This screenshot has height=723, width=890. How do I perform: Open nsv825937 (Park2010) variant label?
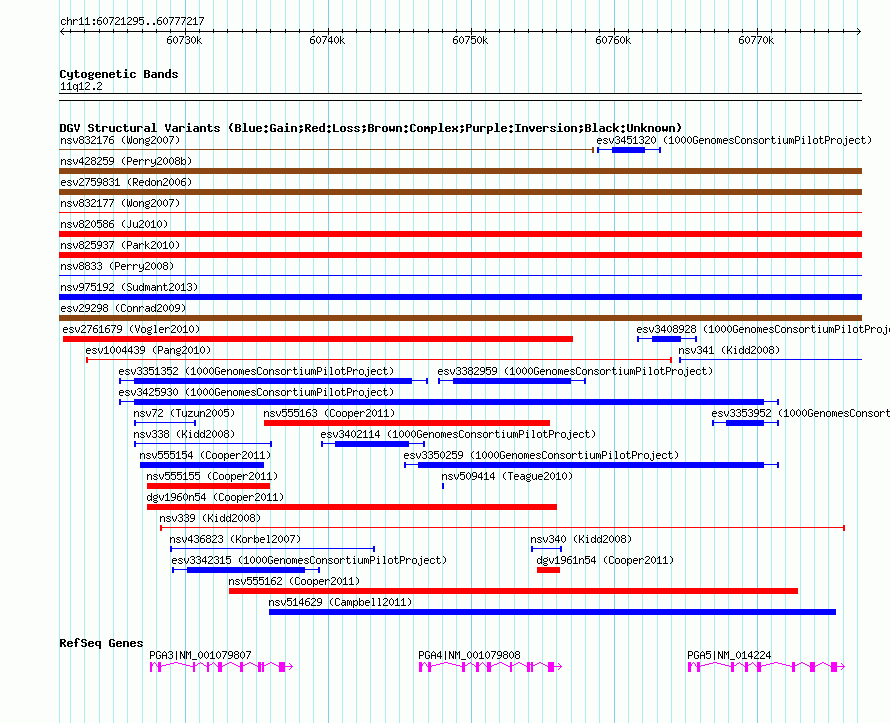(120, 245)
